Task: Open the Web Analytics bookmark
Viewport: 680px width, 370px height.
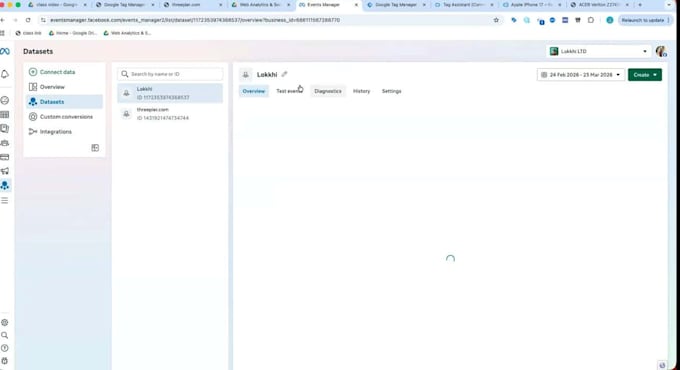Action: pos(127,33)
